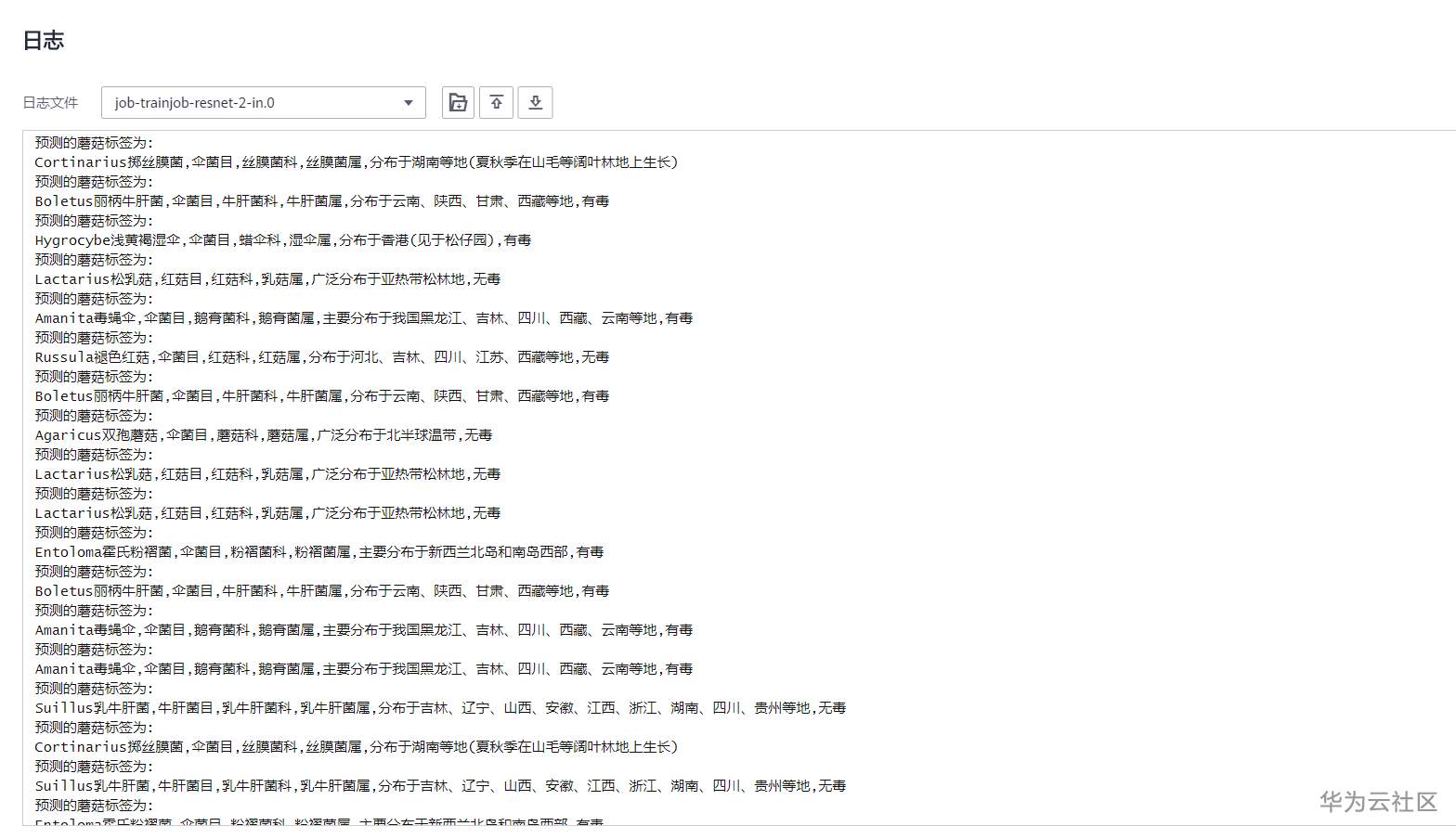Viewport: 1456px width, 839px height.
Task: Select the fully visible Entoloma霍氏粉褶菌 log line
Action: [x=319, y=552]
